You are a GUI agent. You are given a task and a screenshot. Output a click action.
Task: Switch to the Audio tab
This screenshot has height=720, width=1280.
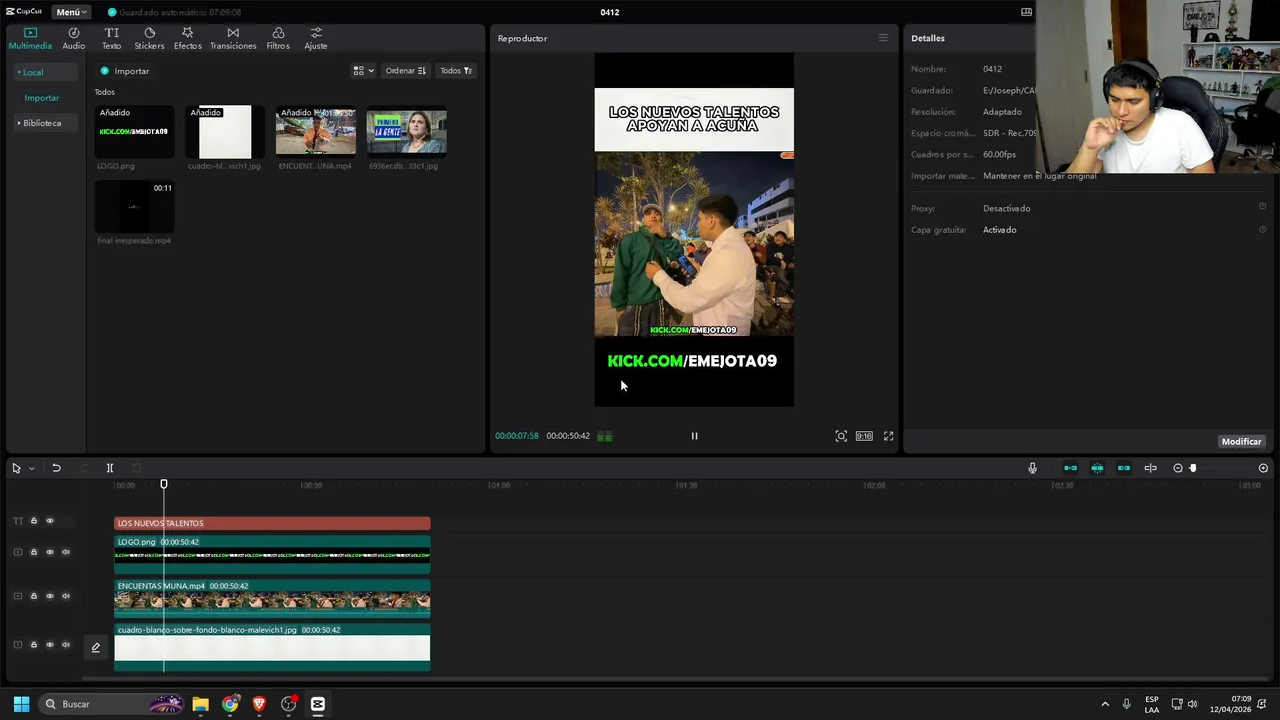pos(74,38)
